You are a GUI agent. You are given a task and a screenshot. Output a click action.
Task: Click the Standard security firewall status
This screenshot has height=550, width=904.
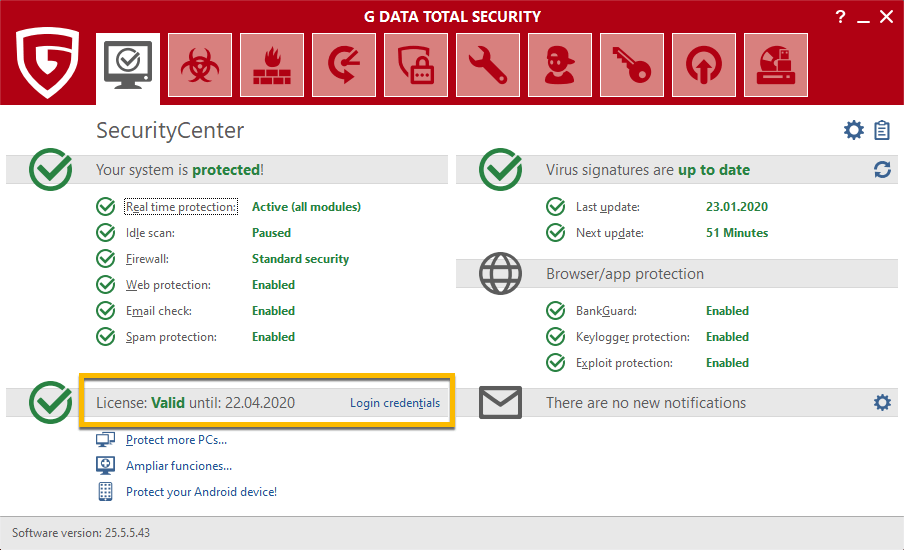point(300,259)
